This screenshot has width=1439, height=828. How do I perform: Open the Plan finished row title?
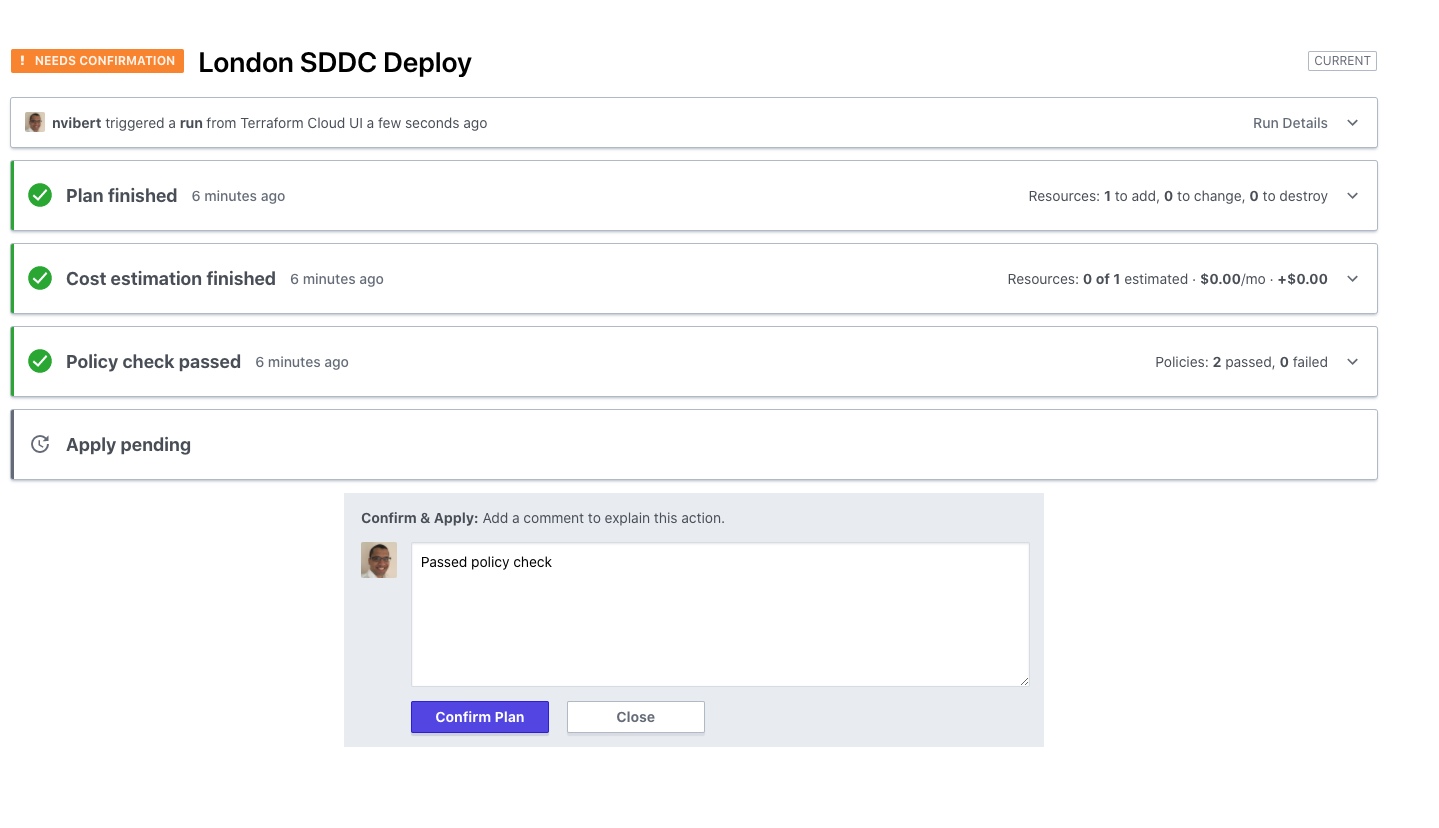click(121, 195)
